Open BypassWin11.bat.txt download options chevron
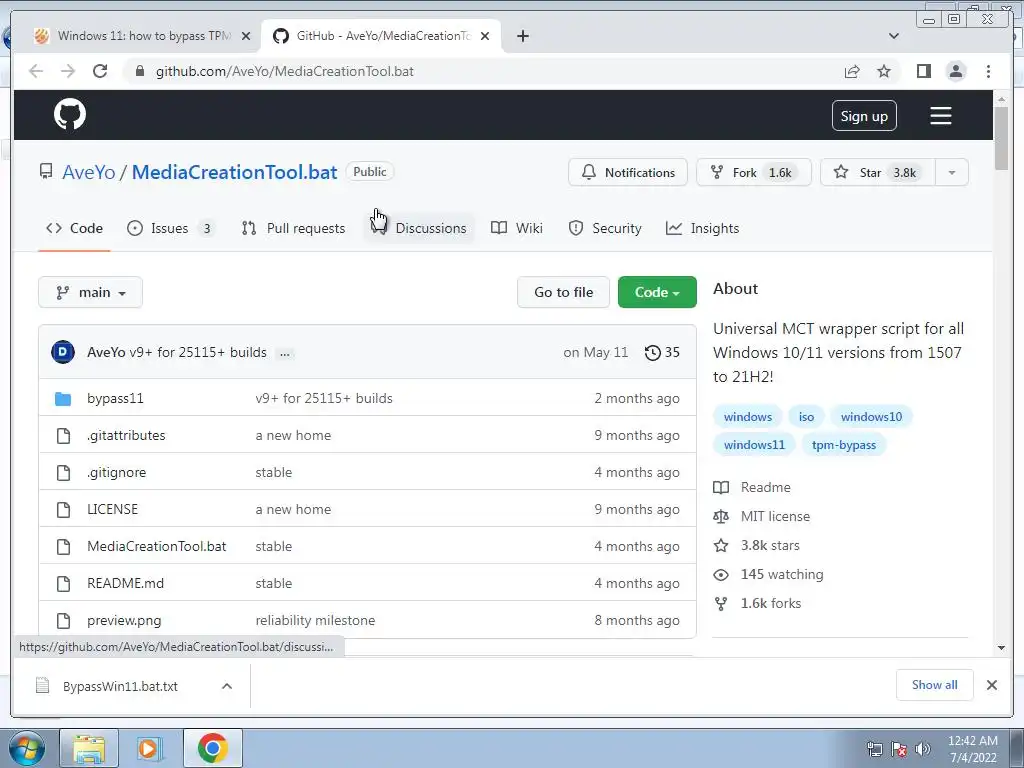The width and height of the screenshot is (1024, 768). tap(227, 686)
